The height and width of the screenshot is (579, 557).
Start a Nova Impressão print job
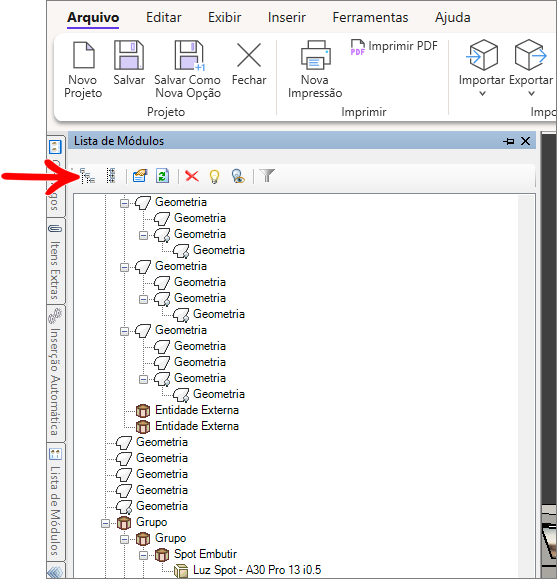(315, 70)
